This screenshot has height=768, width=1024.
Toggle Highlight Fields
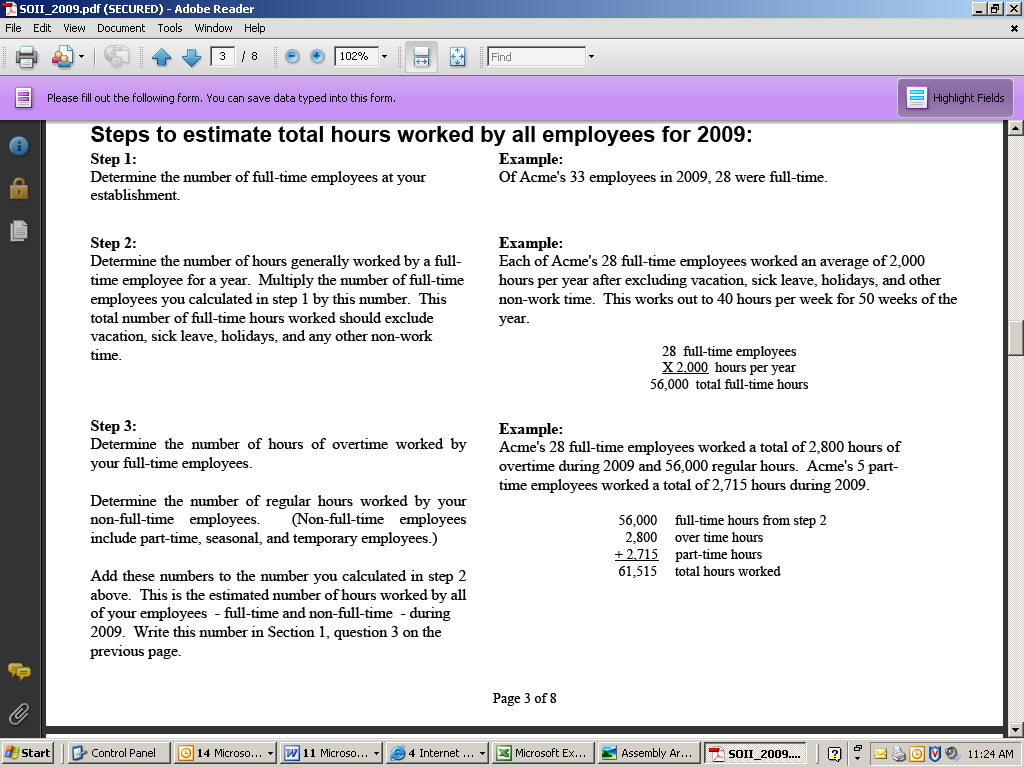pyautogui.click(x=955, y=98)
